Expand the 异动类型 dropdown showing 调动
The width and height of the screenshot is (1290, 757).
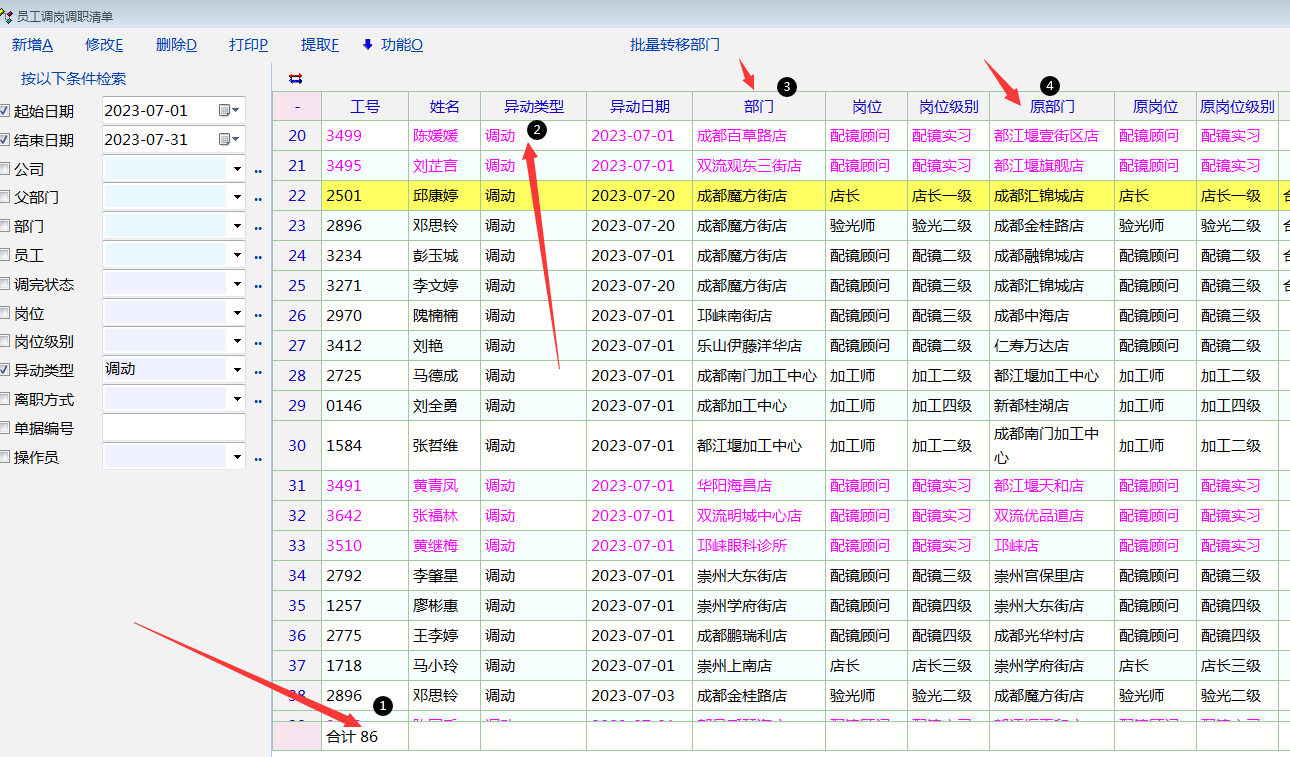(x=237, y=370)
